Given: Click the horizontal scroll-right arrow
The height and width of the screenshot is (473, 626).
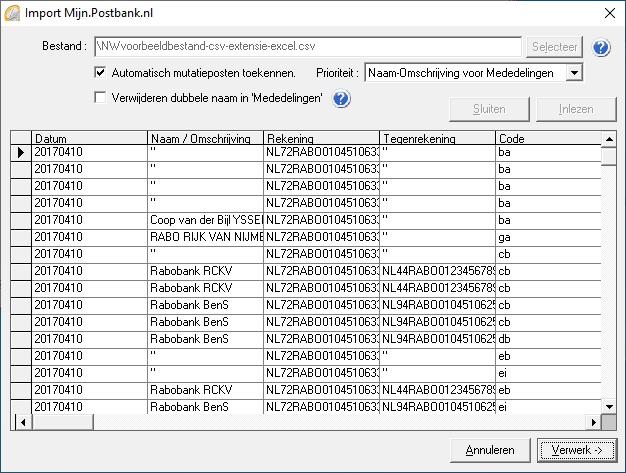Looking at the screenshot, I should click(x=593, y=422).
